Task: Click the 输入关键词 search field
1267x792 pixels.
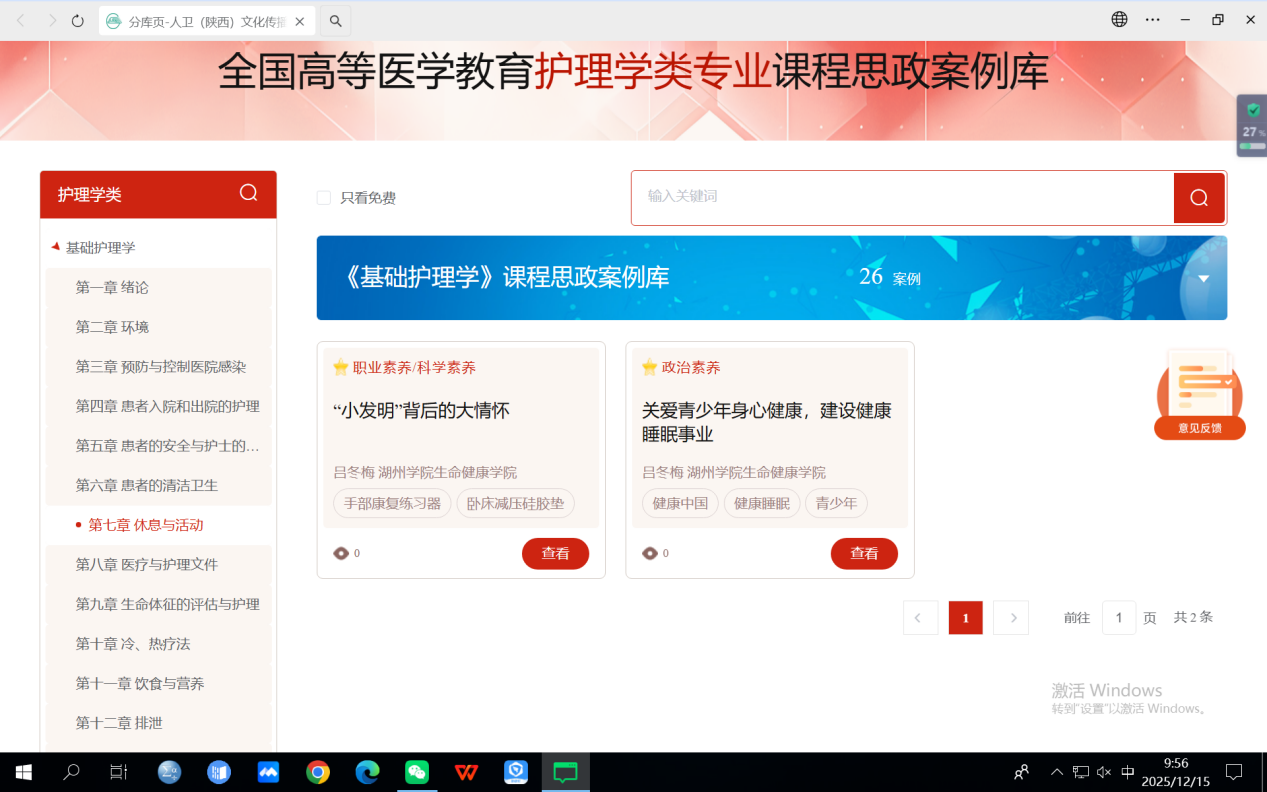Action: (900, 197)
